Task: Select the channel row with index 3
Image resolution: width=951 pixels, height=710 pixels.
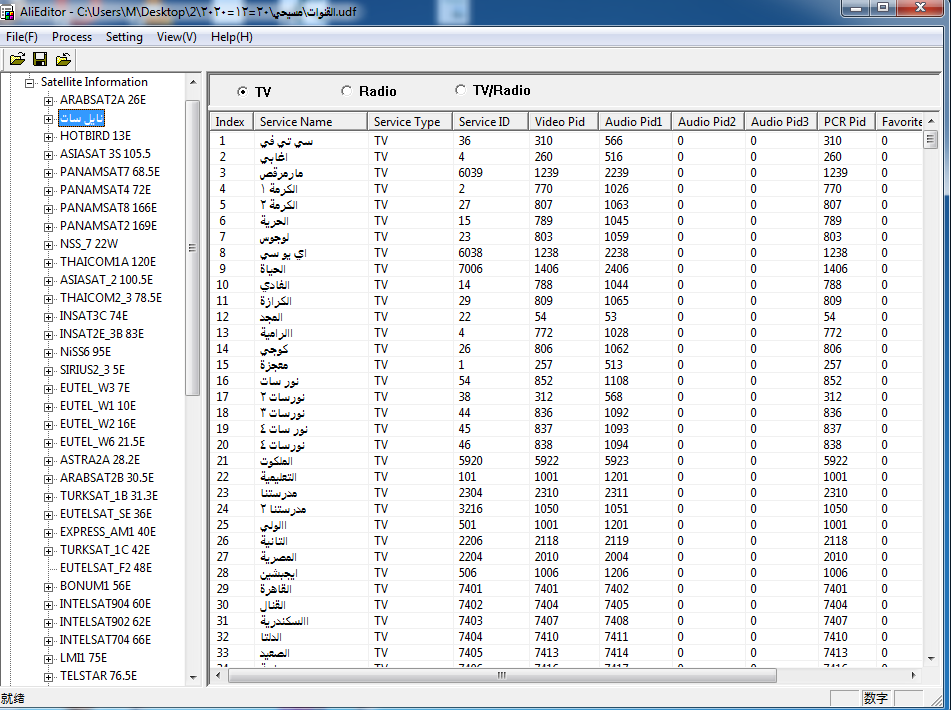Action: click(566, 173)
